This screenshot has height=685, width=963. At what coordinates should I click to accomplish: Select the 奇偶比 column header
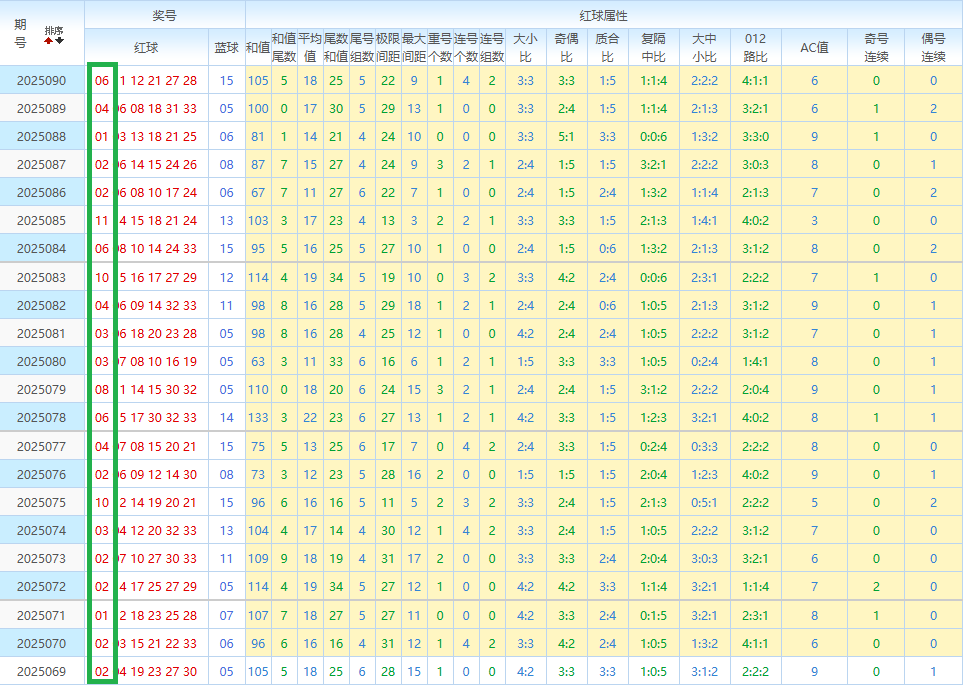(x=566, y=47)
